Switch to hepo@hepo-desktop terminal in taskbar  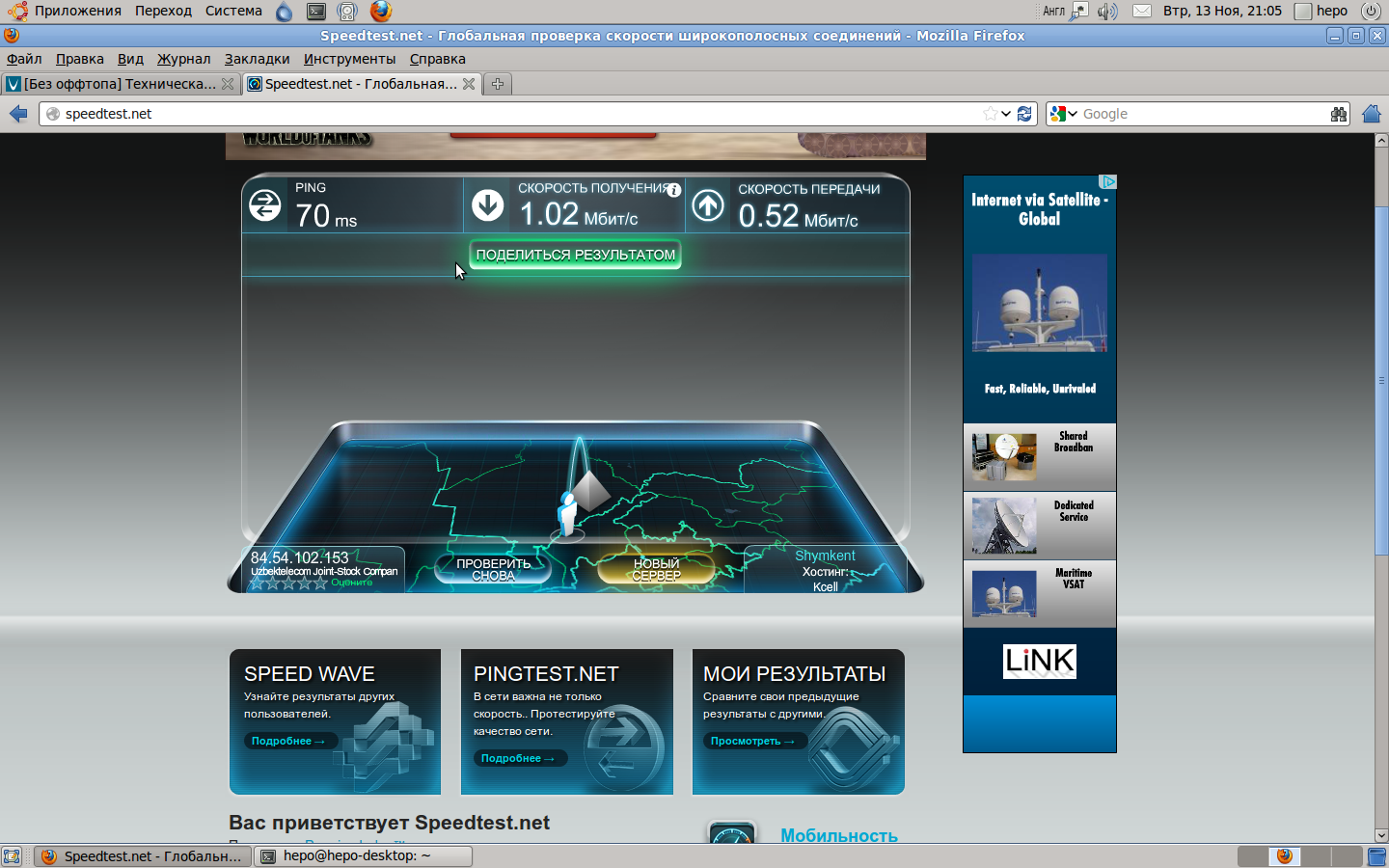pyautogui.click(x=363, y=856)
